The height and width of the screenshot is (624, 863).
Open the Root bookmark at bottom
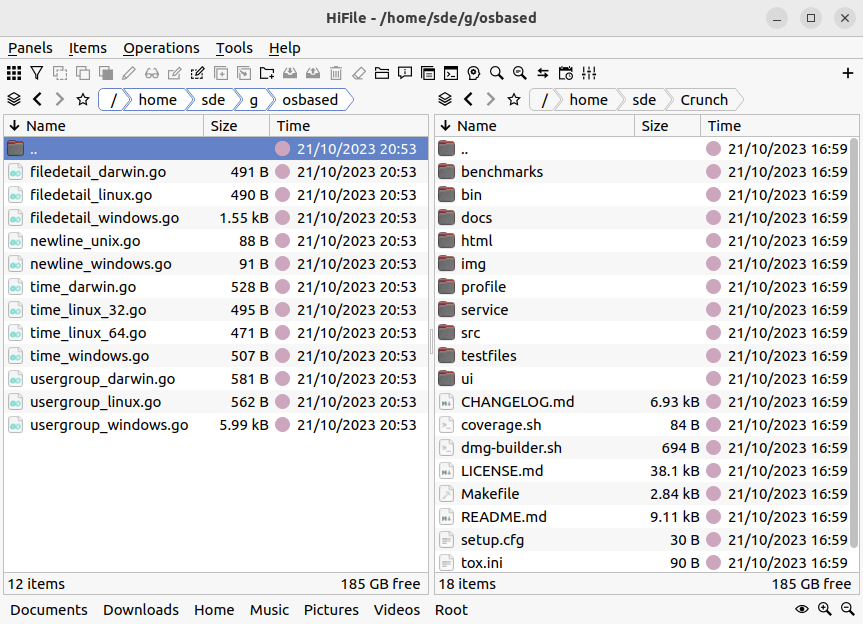point(451,610)
